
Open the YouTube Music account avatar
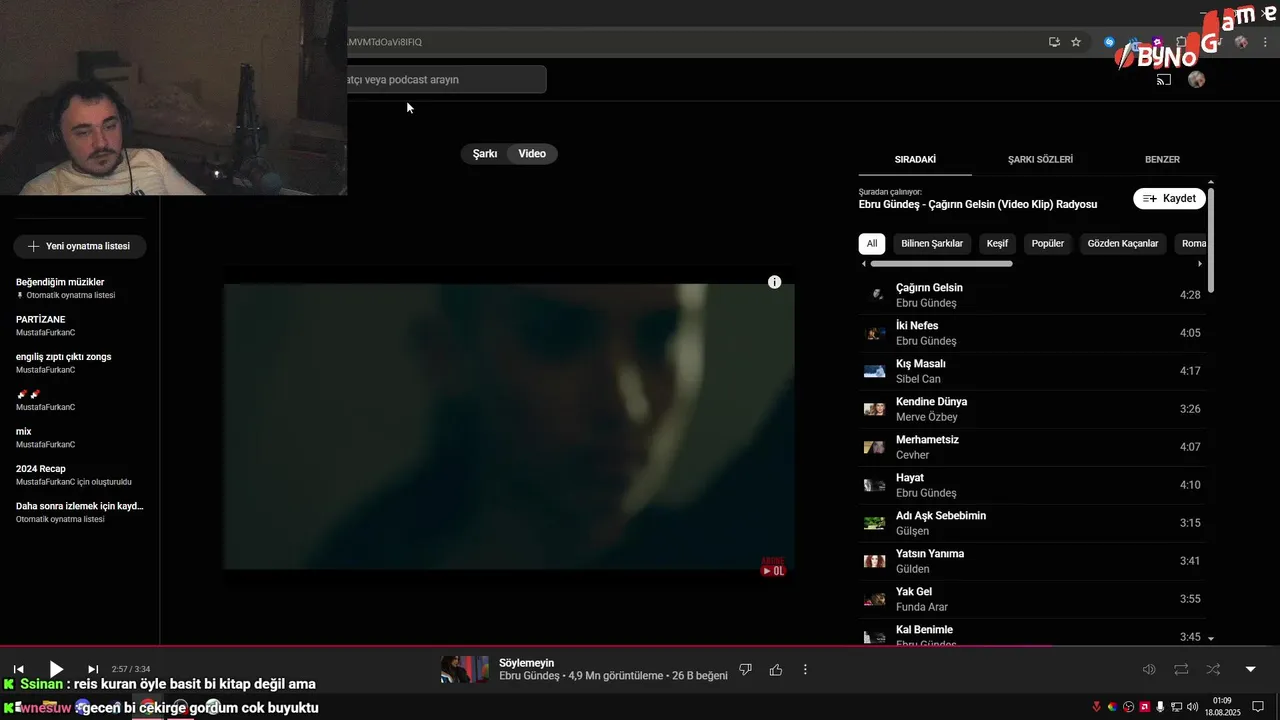(x=1197, y=80)
